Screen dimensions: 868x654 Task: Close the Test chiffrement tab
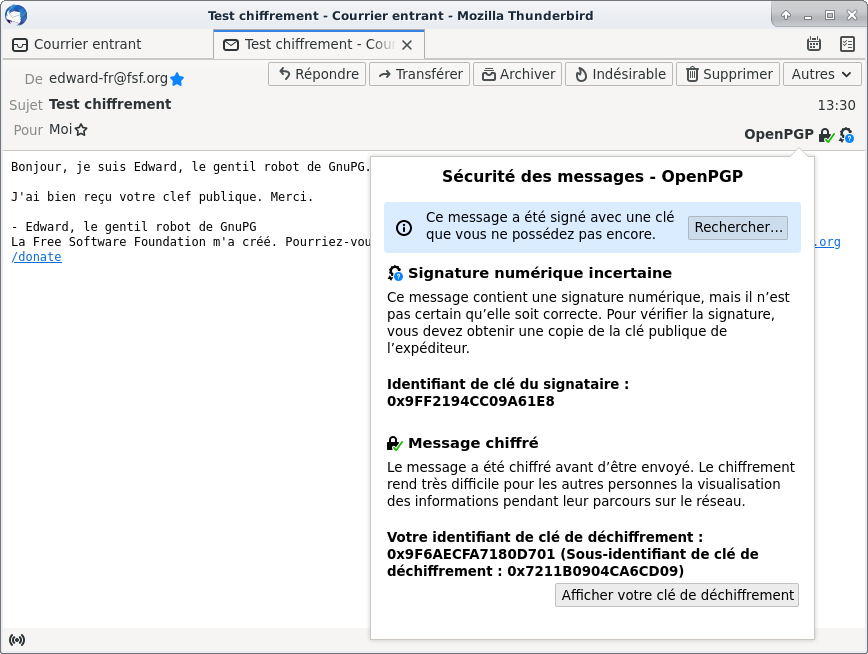click(x=407, y=45)
